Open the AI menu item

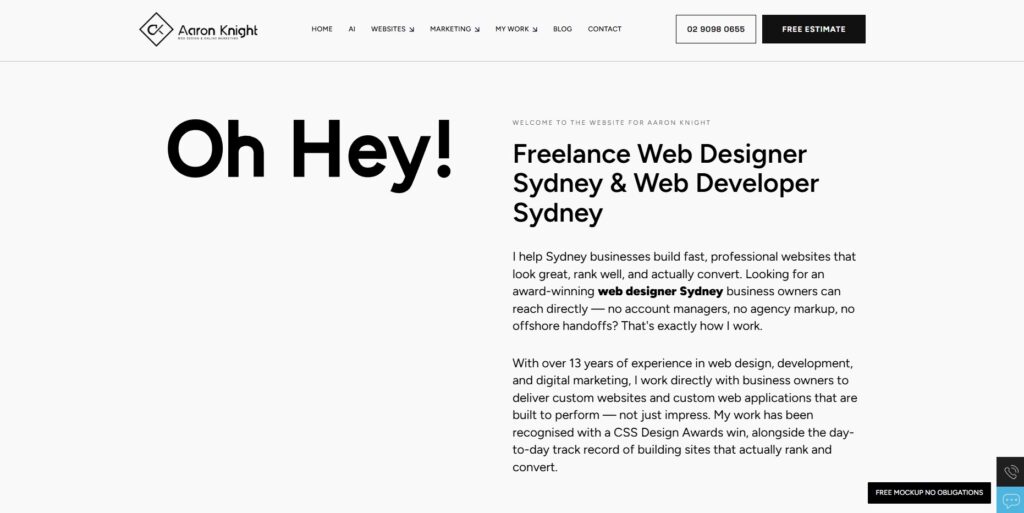[x=352, y=29]
